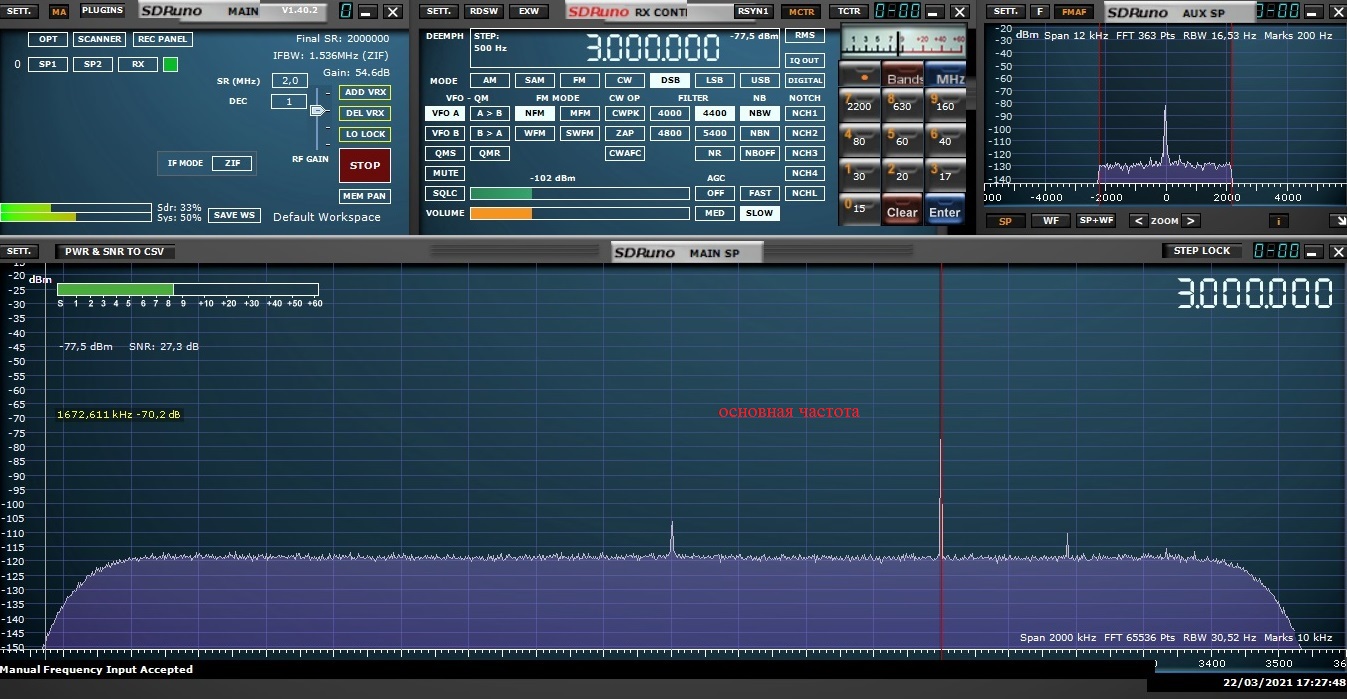Image resolution: width=1347 pixels, height=699 pixels.
Task: Click the keypad Enter key
Action: (946, 210)
